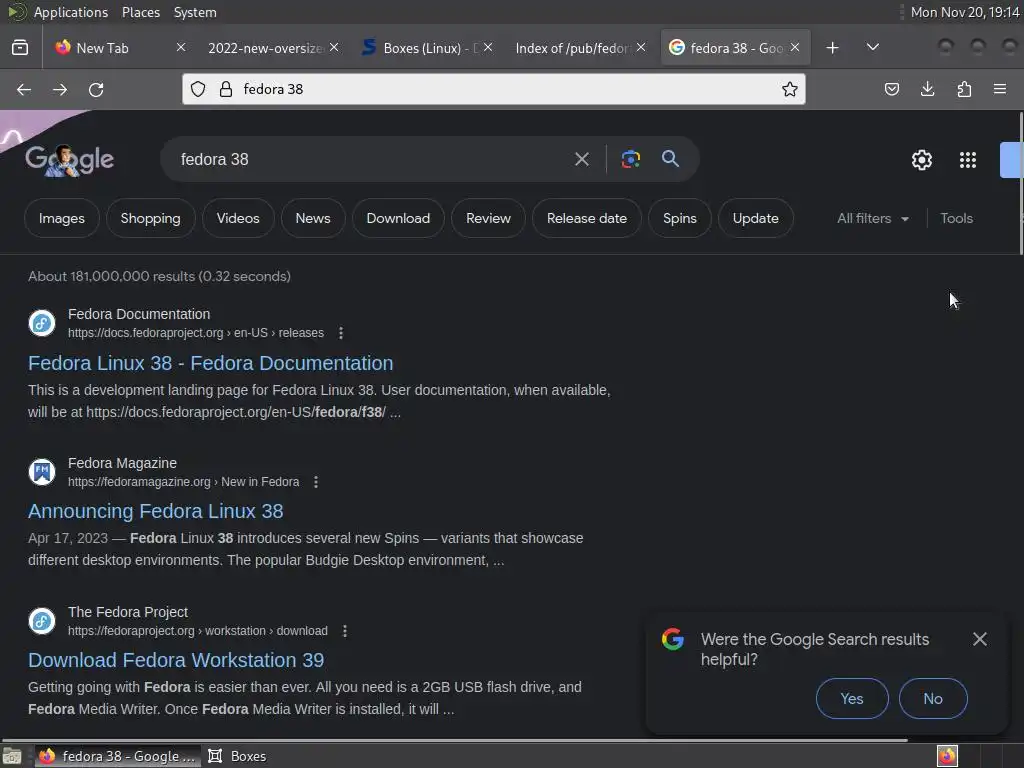Viewport: 1024px width, 768px height.
Task: Switch to Boxes in the taskbar
Action: click(x=237, y=756)
